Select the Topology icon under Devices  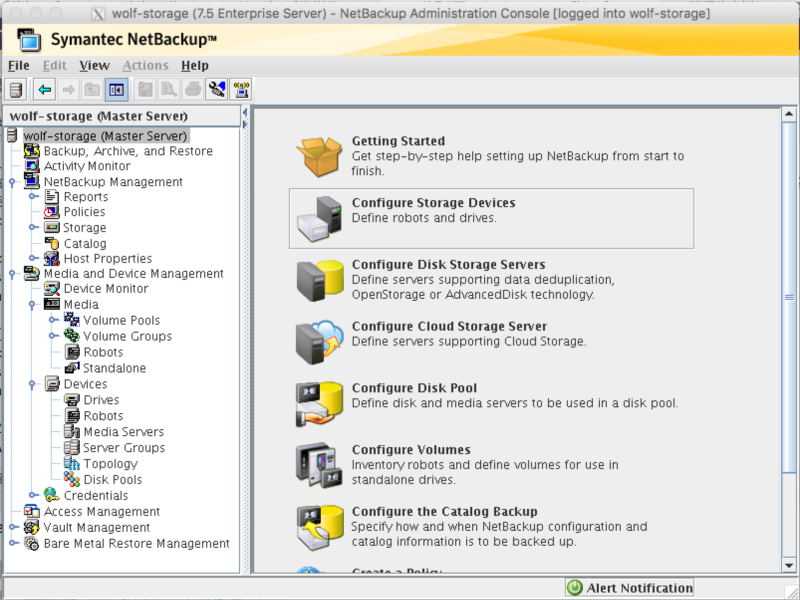click(71, 463)
